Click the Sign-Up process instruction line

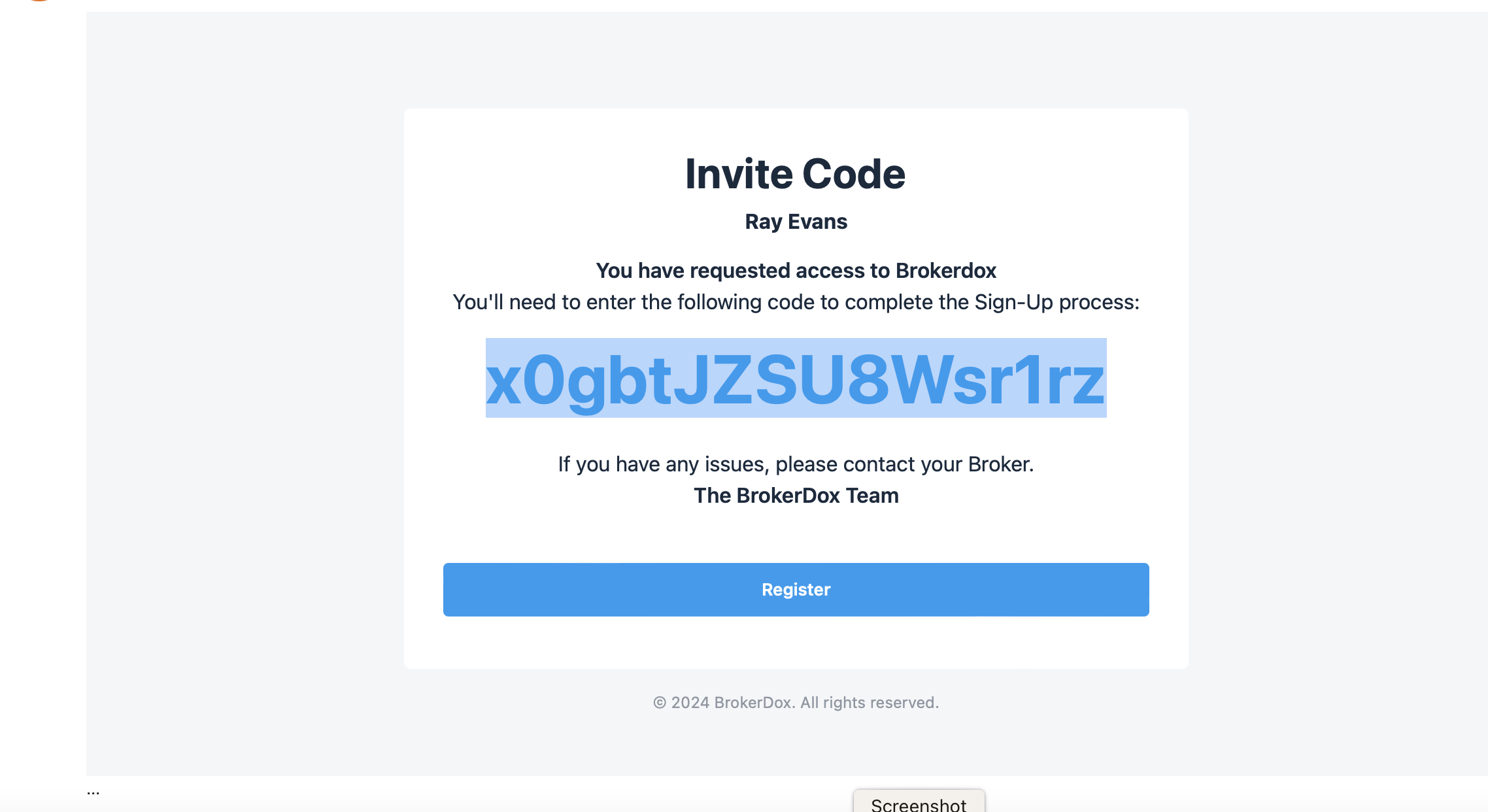point(796,302)
